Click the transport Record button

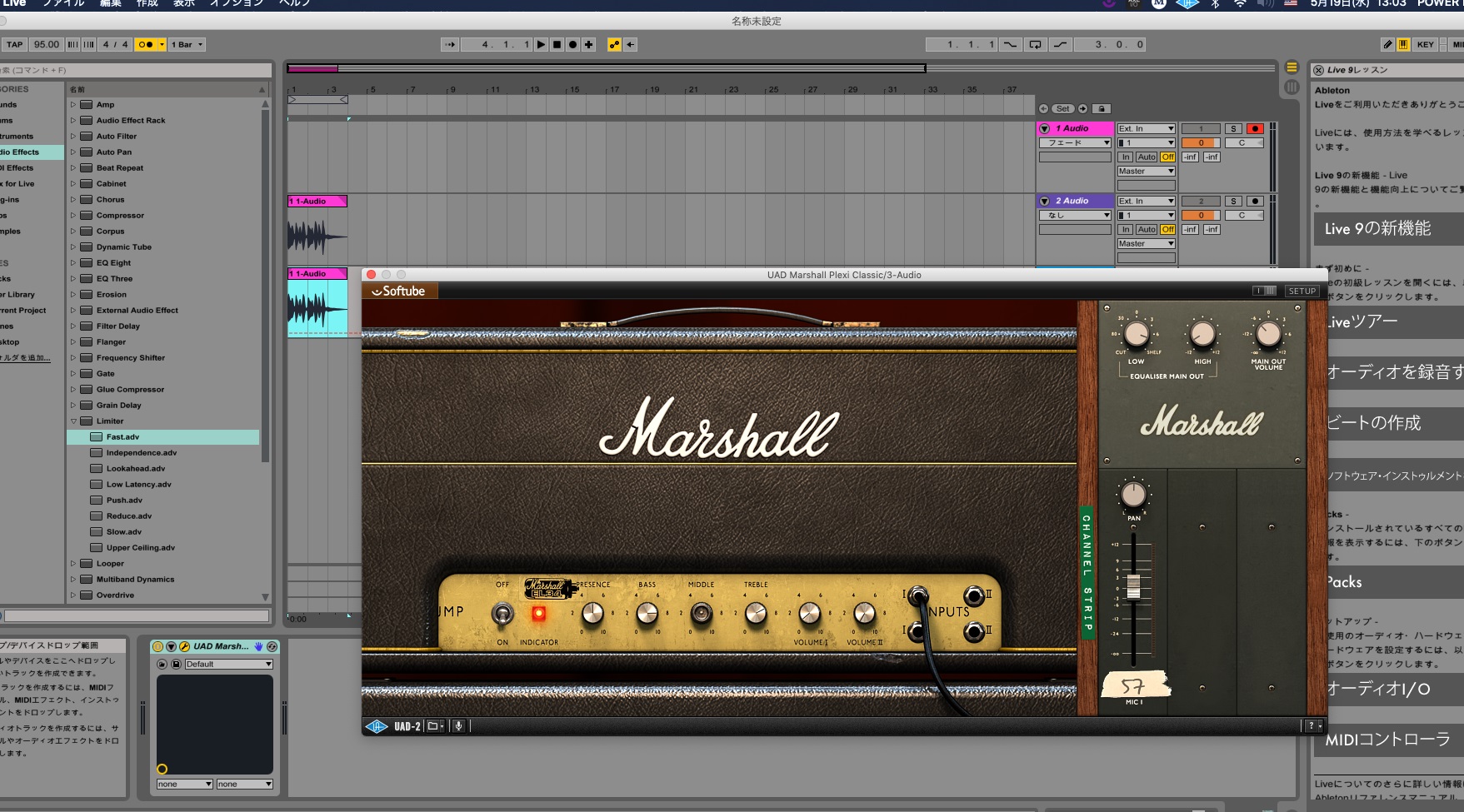tap(572, 45)
